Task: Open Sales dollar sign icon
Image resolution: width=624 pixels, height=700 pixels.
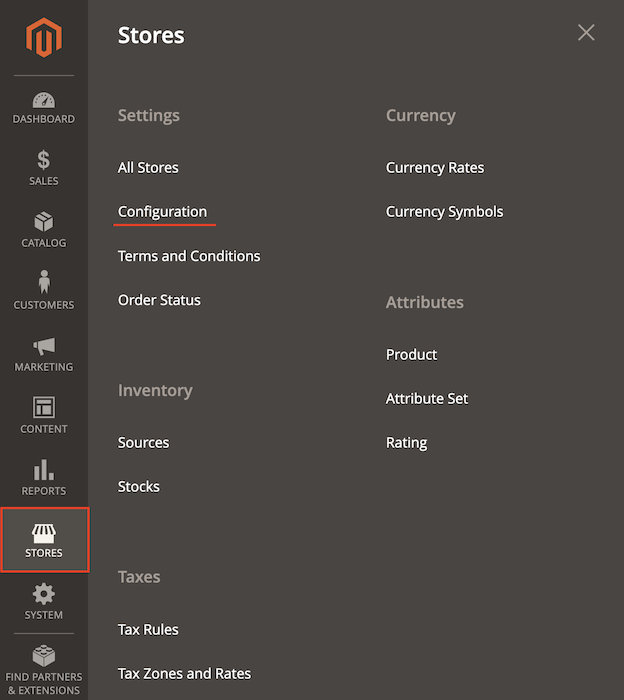Action: [44, 160]
